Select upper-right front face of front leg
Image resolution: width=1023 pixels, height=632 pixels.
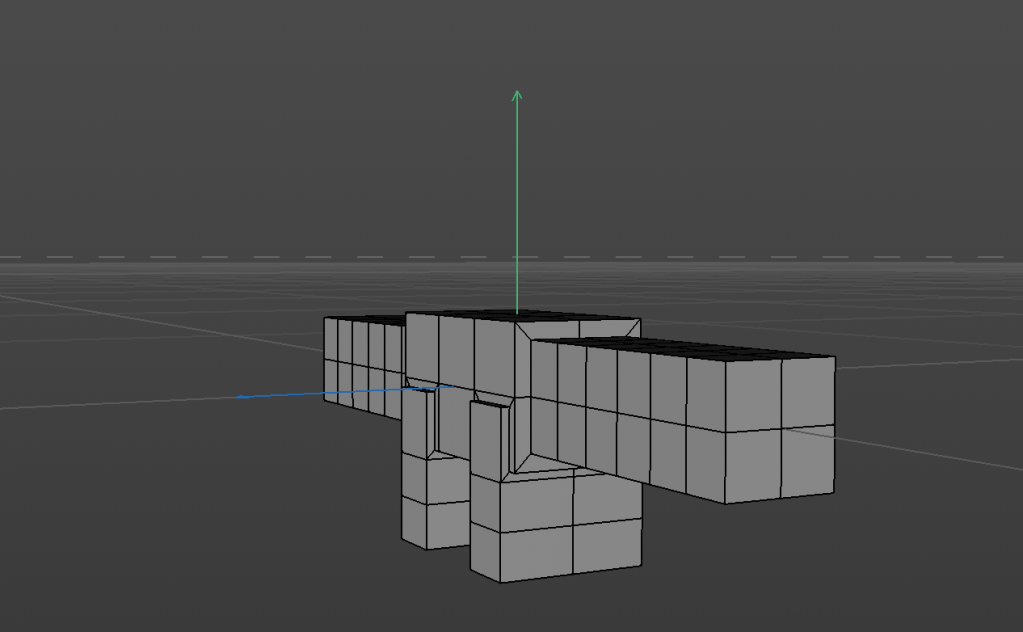(606, 498)
